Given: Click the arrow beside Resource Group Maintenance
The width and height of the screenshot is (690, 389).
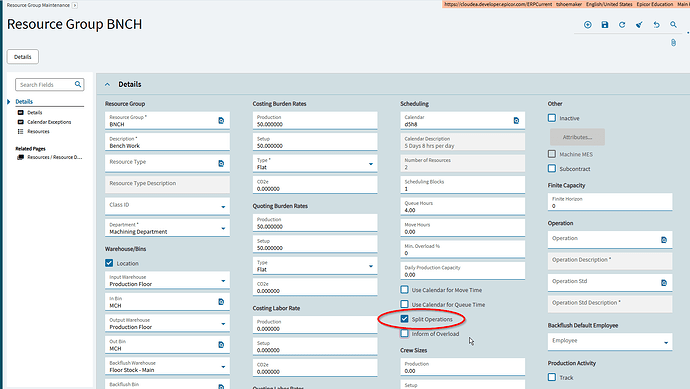Looking at the screenshot, I should [75, 5].
